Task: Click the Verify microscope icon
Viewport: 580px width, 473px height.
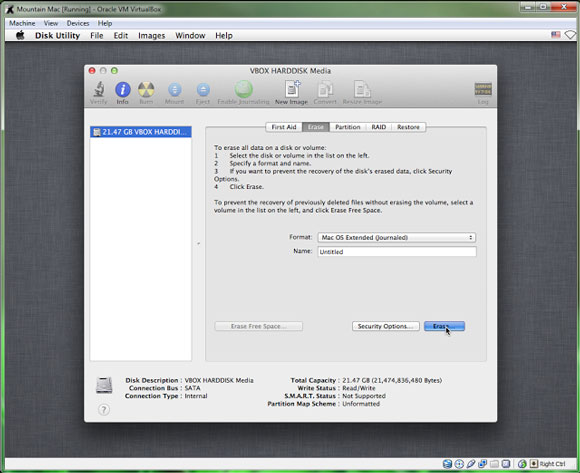Action: click(98, 89)
